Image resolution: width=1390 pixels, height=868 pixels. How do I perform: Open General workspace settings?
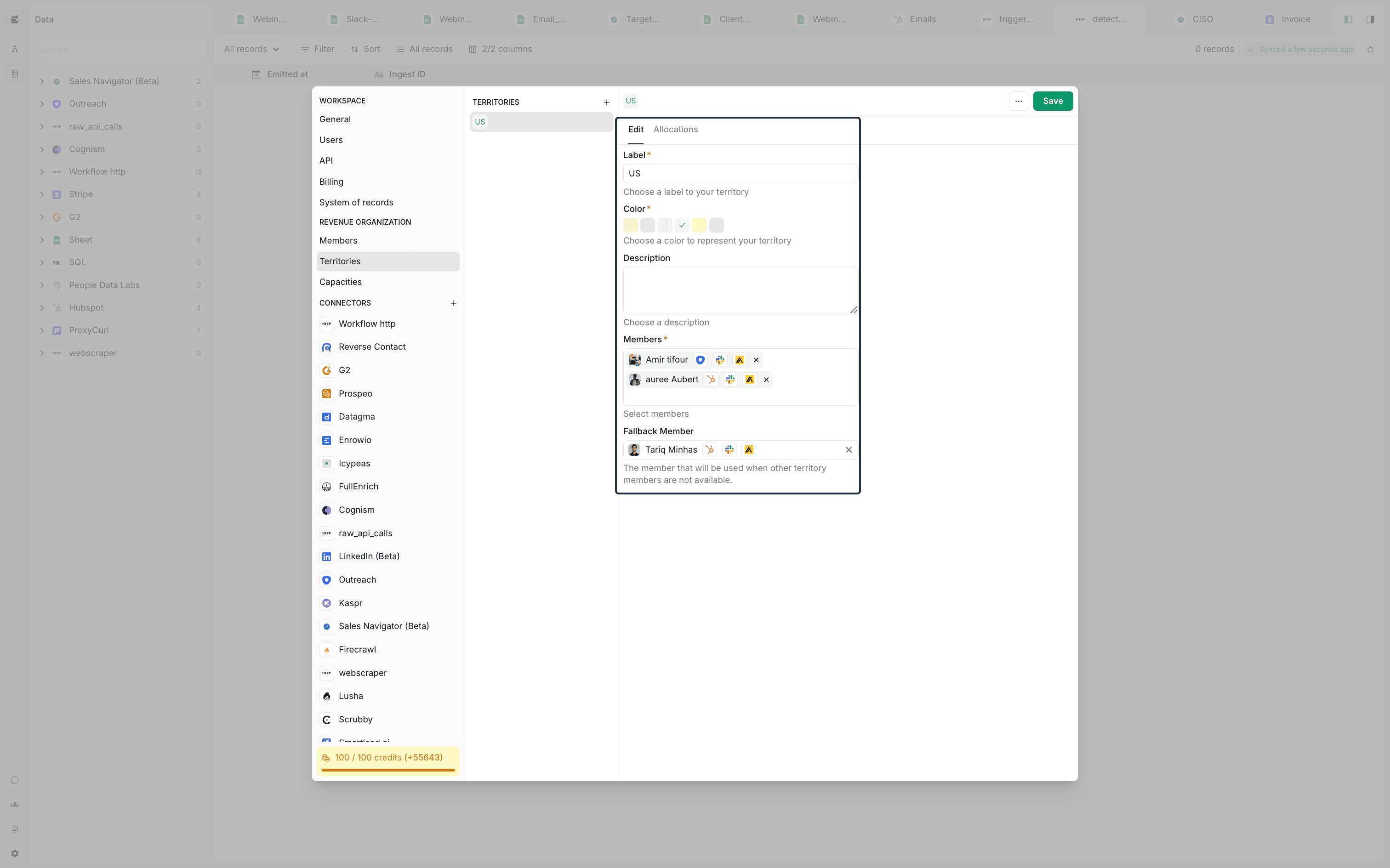388,119
